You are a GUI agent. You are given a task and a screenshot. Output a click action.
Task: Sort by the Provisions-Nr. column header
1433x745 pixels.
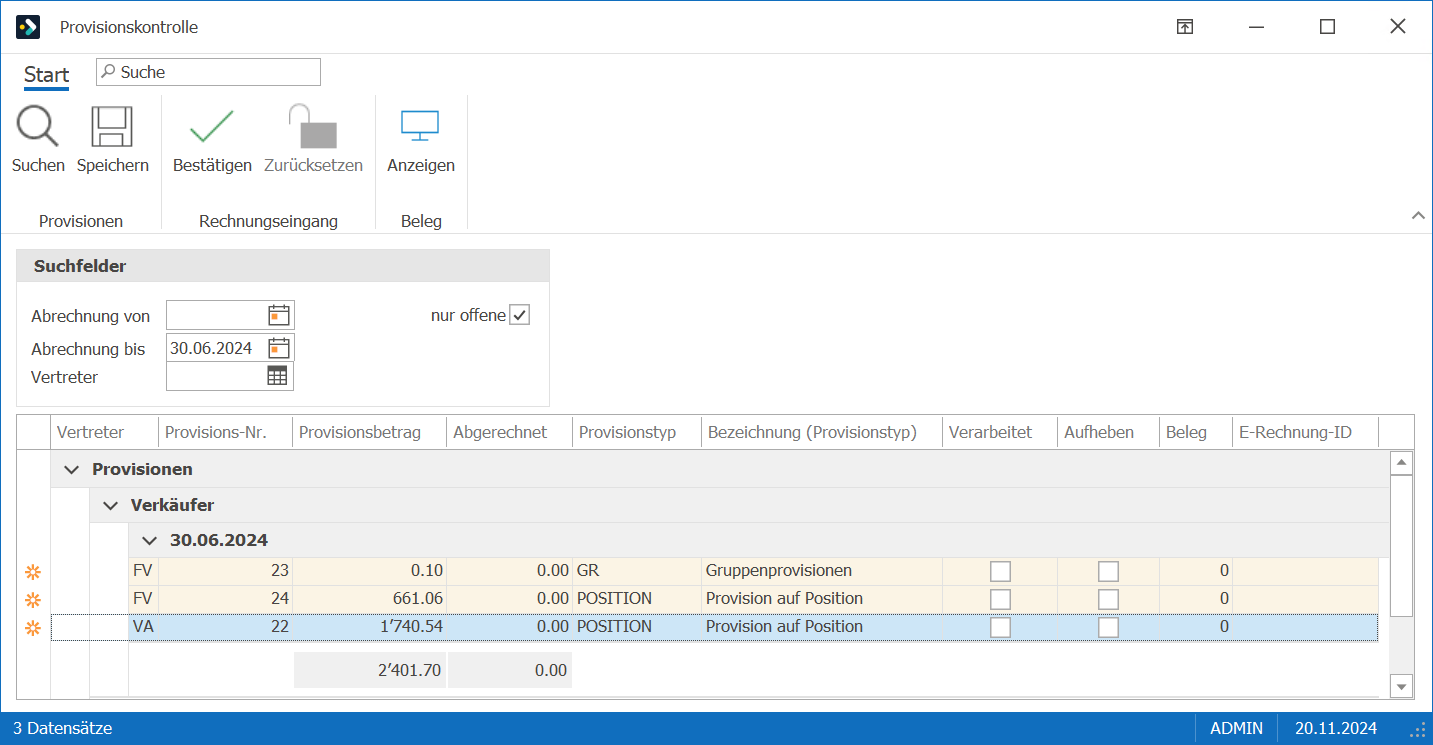(225, 432)
